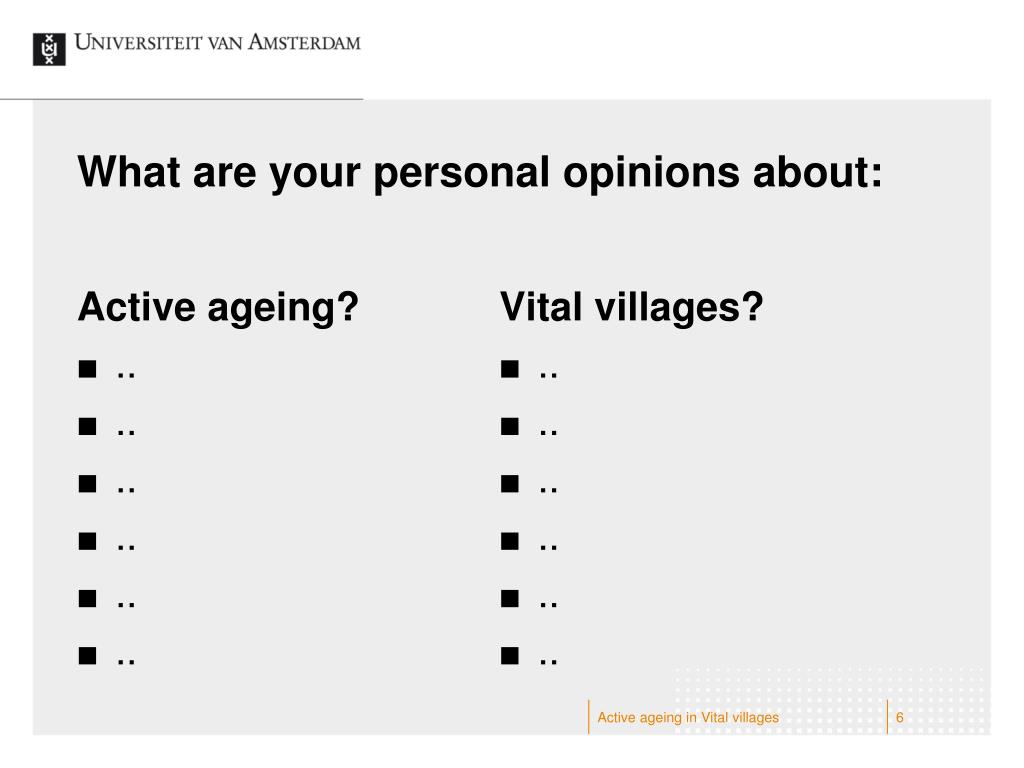The height and width of the screenshot is (768, 1024).
Task: Click the University of Amsterdam crest logo
Action: [x=49, y=50]
